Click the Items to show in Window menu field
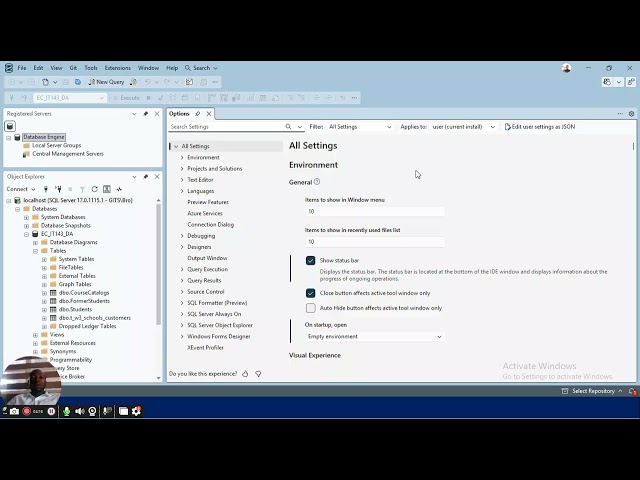This screenshot has height=480, width=640. (375, 211)
